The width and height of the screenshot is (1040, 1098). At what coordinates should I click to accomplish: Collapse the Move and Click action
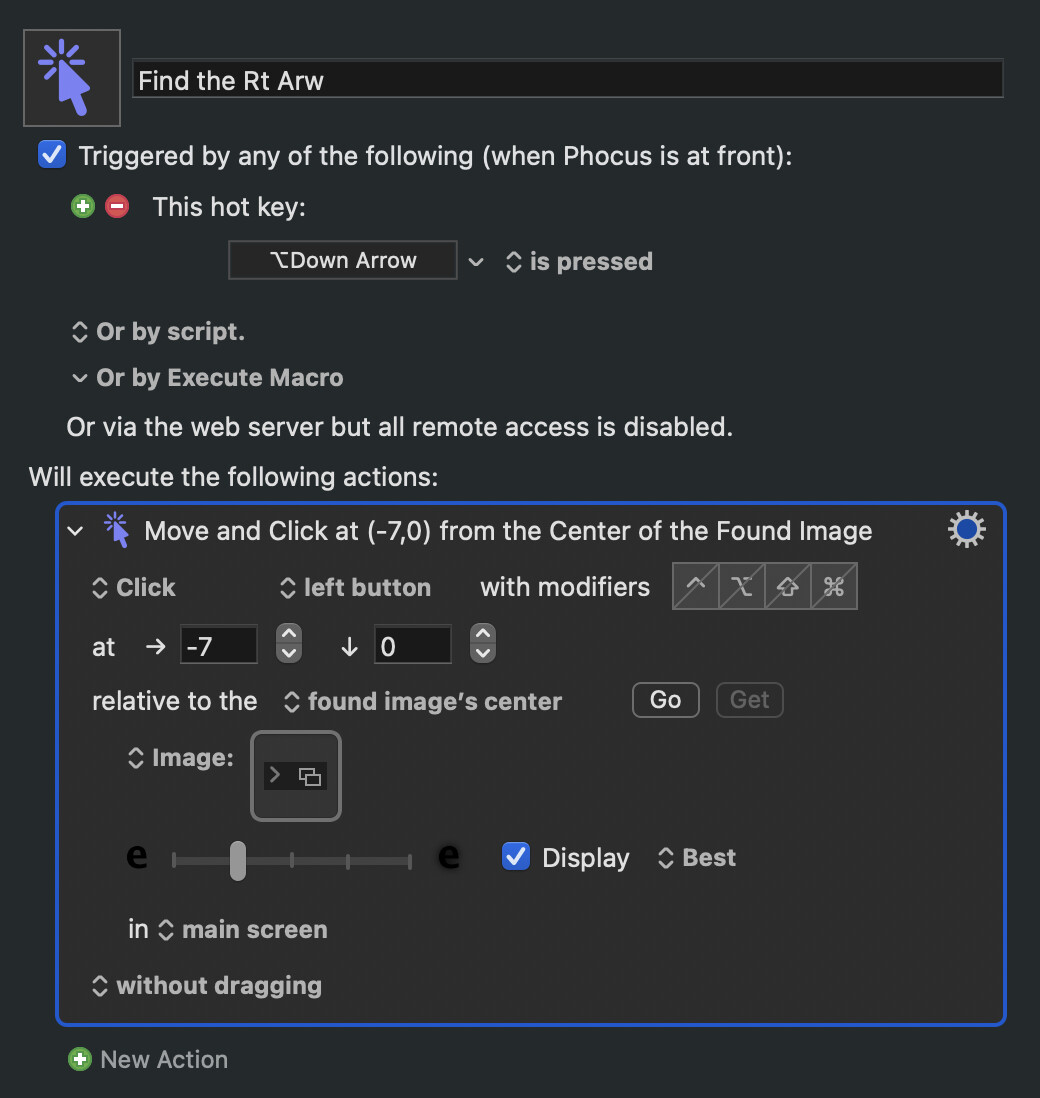point(75,531)
